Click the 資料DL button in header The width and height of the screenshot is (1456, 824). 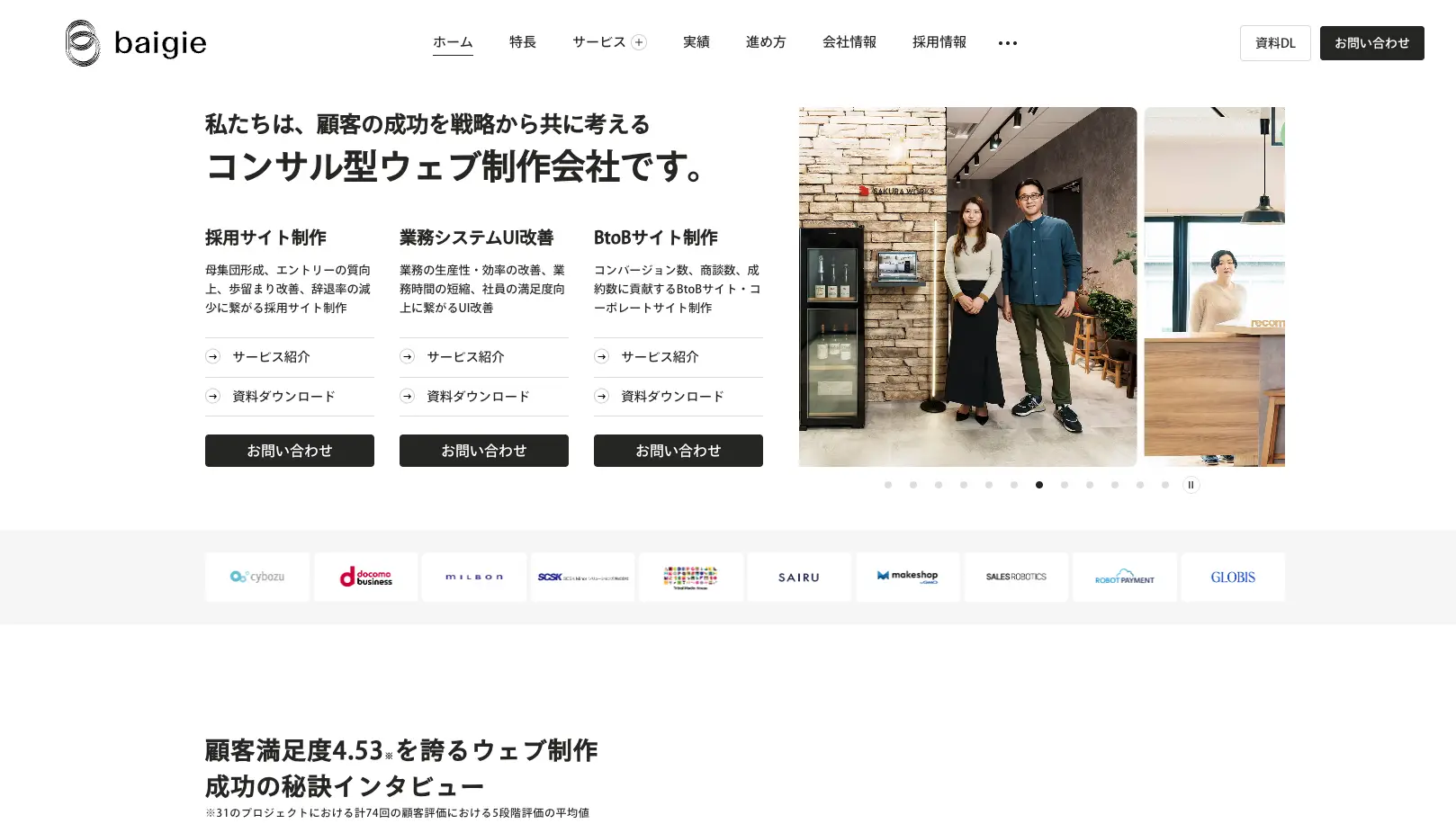(1275, 43)
